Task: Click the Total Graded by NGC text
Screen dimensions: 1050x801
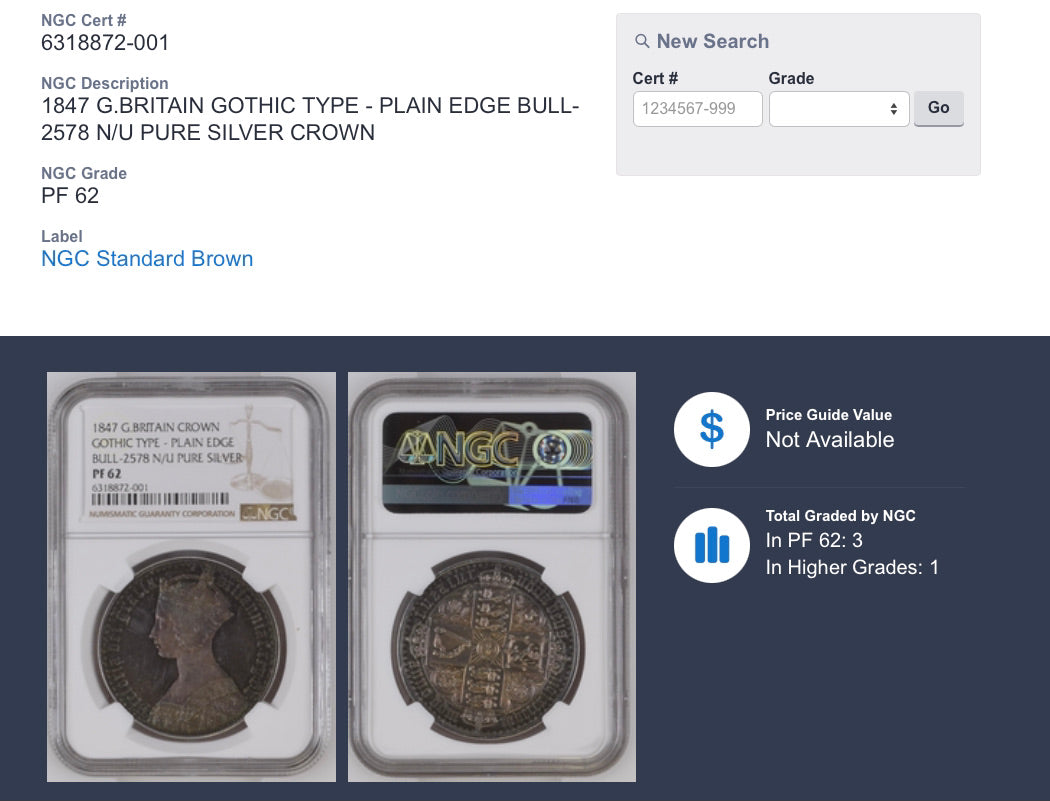Action: point(840,516)
